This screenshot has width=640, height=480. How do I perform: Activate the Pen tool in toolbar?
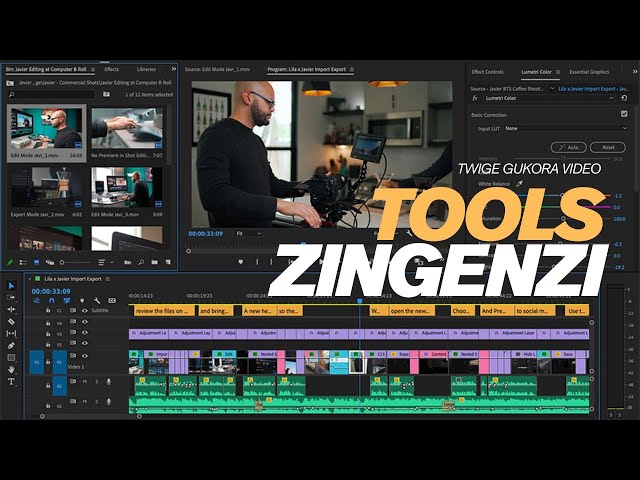click(x=11, y=346)
